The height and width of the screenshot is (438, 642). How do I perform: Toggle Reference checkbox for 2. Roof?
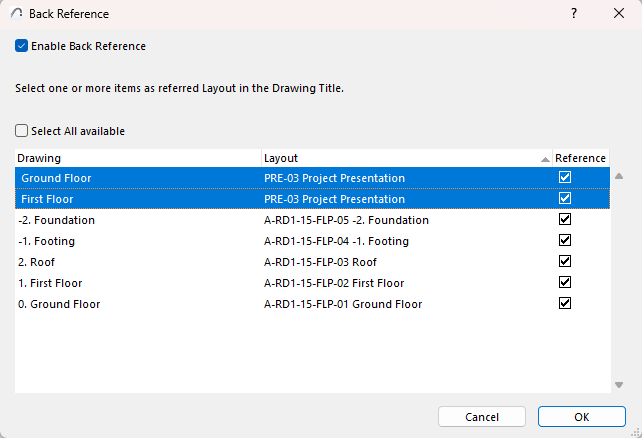coord(565,261)
